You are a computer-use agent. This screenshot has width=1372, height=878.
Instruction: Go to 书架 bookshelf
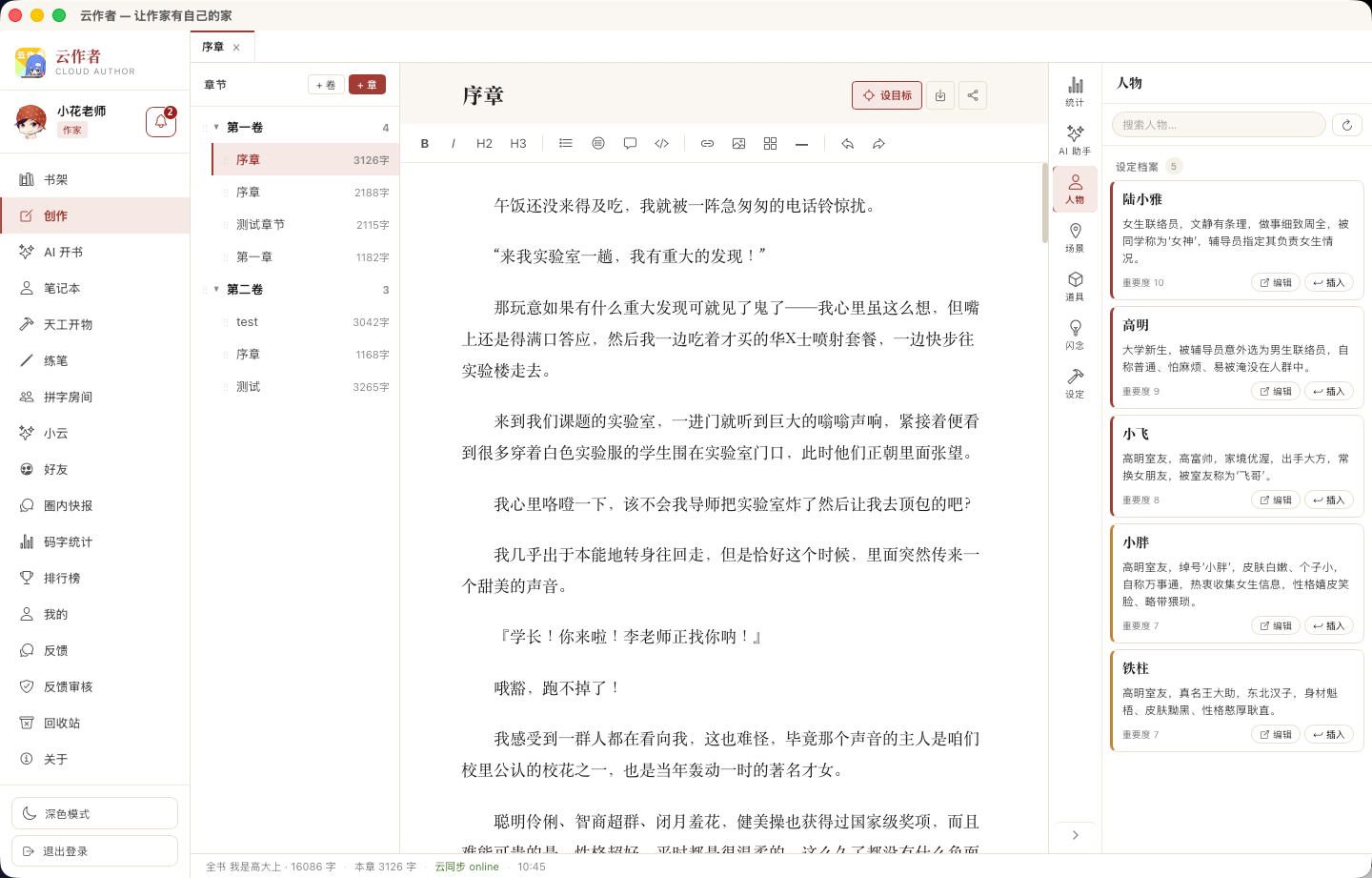pos(95,179)
